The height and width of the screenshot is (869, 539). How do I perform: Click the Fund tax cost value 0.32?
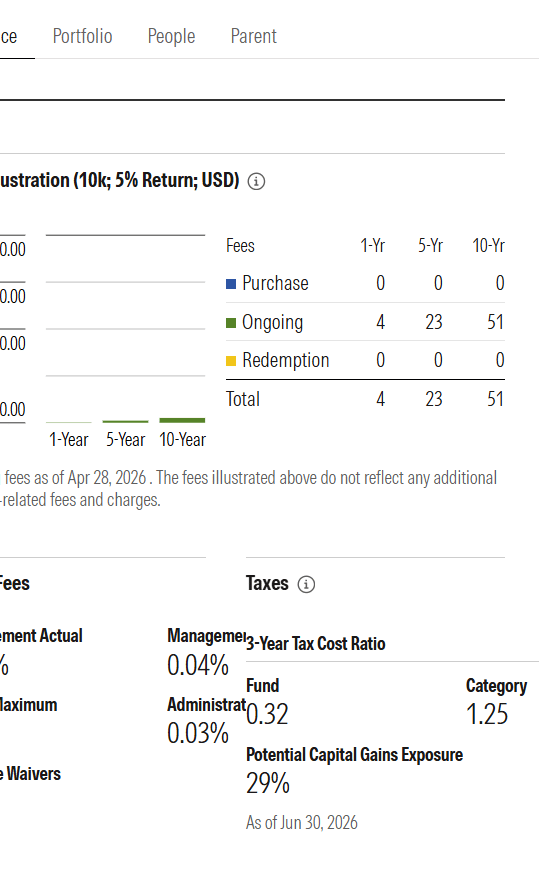tap(267, 714)
